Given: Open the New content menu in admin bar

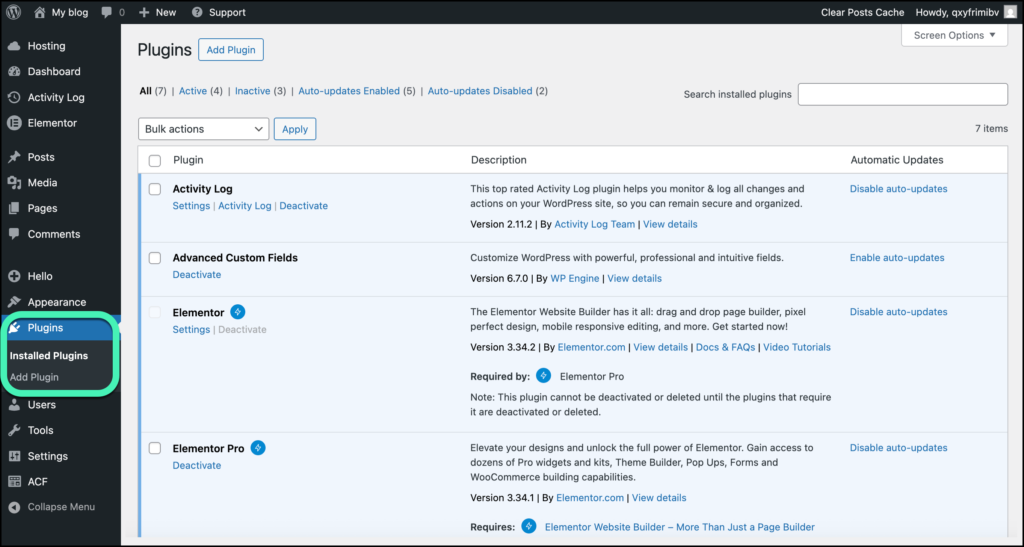Looking at the screenshot, I should [157, 12].
